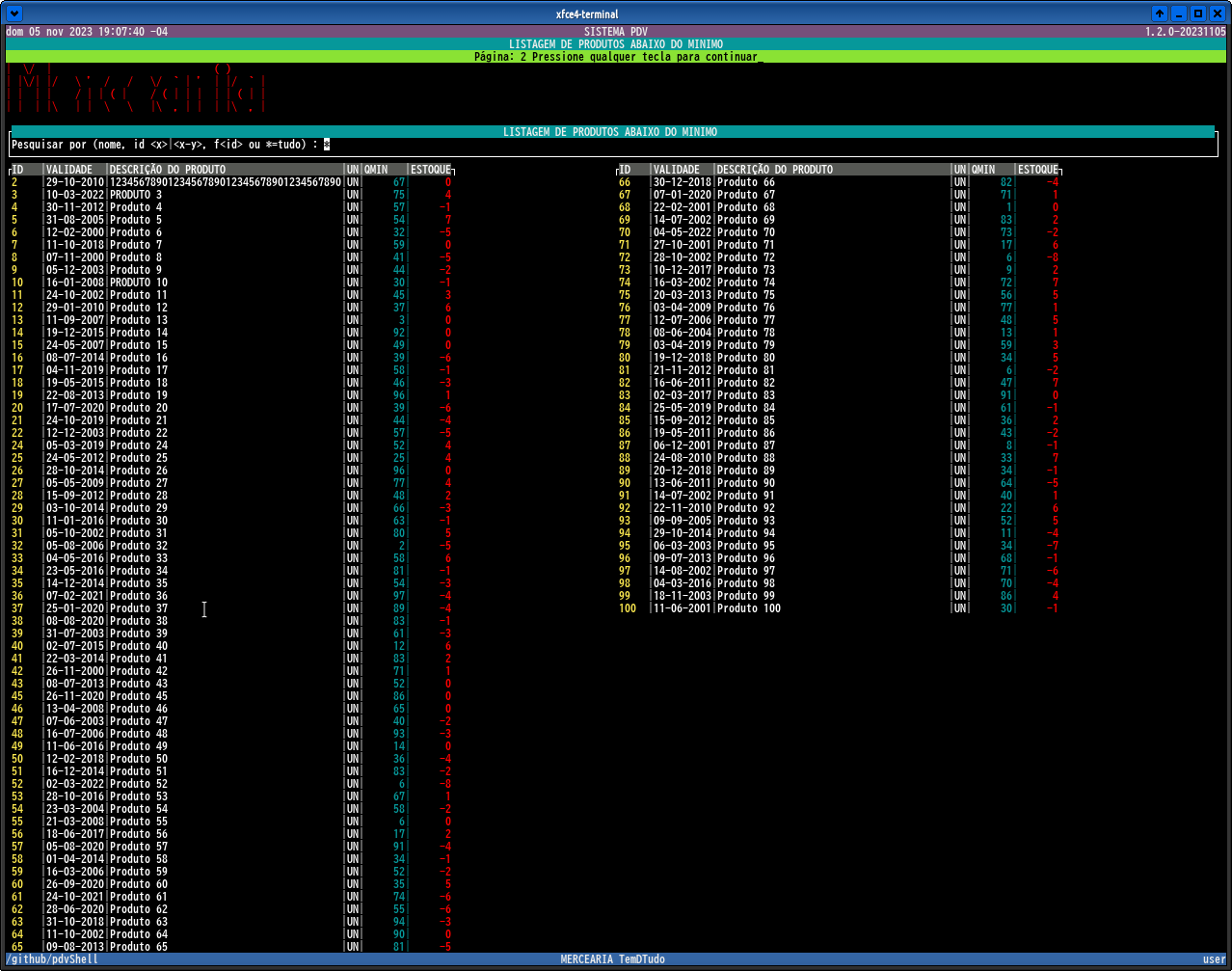The image size is (1232, 971).
Task: Click the validity date '07-02-2021'
Action: (x=75, y=596)
